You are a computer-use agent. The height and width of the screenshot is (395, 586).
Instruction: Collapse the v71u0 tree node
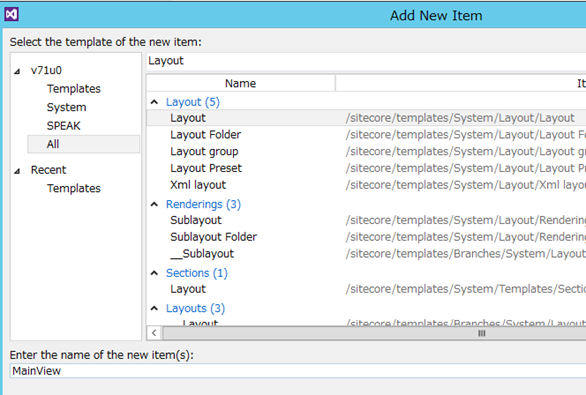(17, 71)
